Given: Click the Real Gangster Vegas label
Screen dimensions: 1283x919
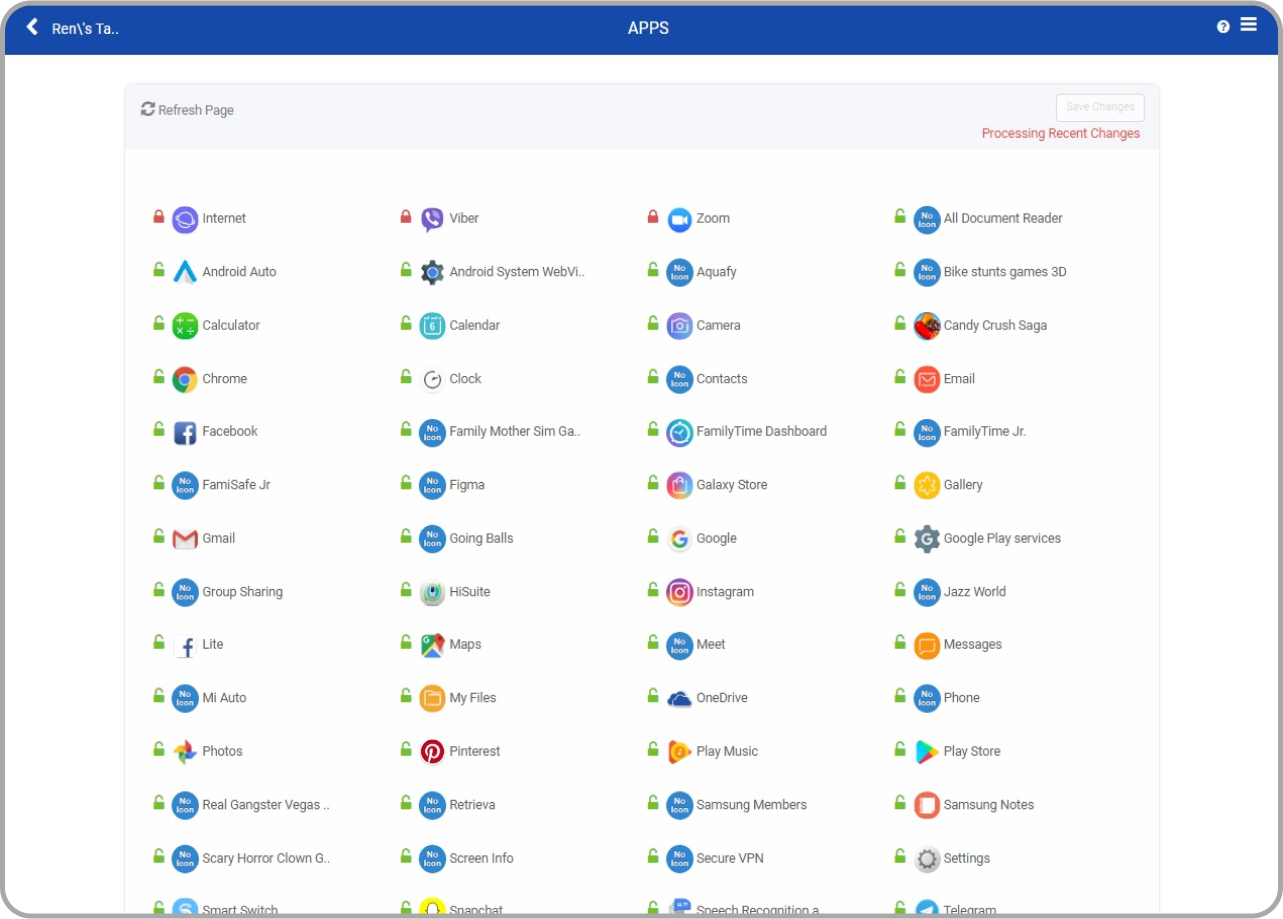Looking at the screenshot, I should (x=266, y=805).
